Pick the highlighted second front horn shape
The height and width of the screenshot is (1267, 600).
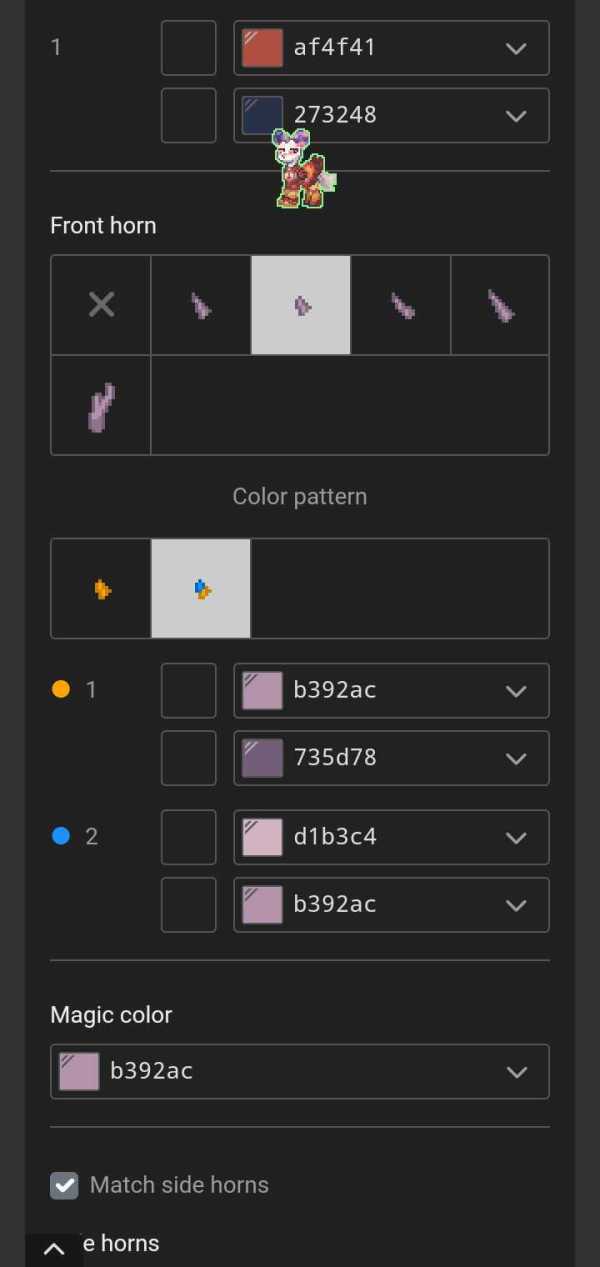click(301, 305)
